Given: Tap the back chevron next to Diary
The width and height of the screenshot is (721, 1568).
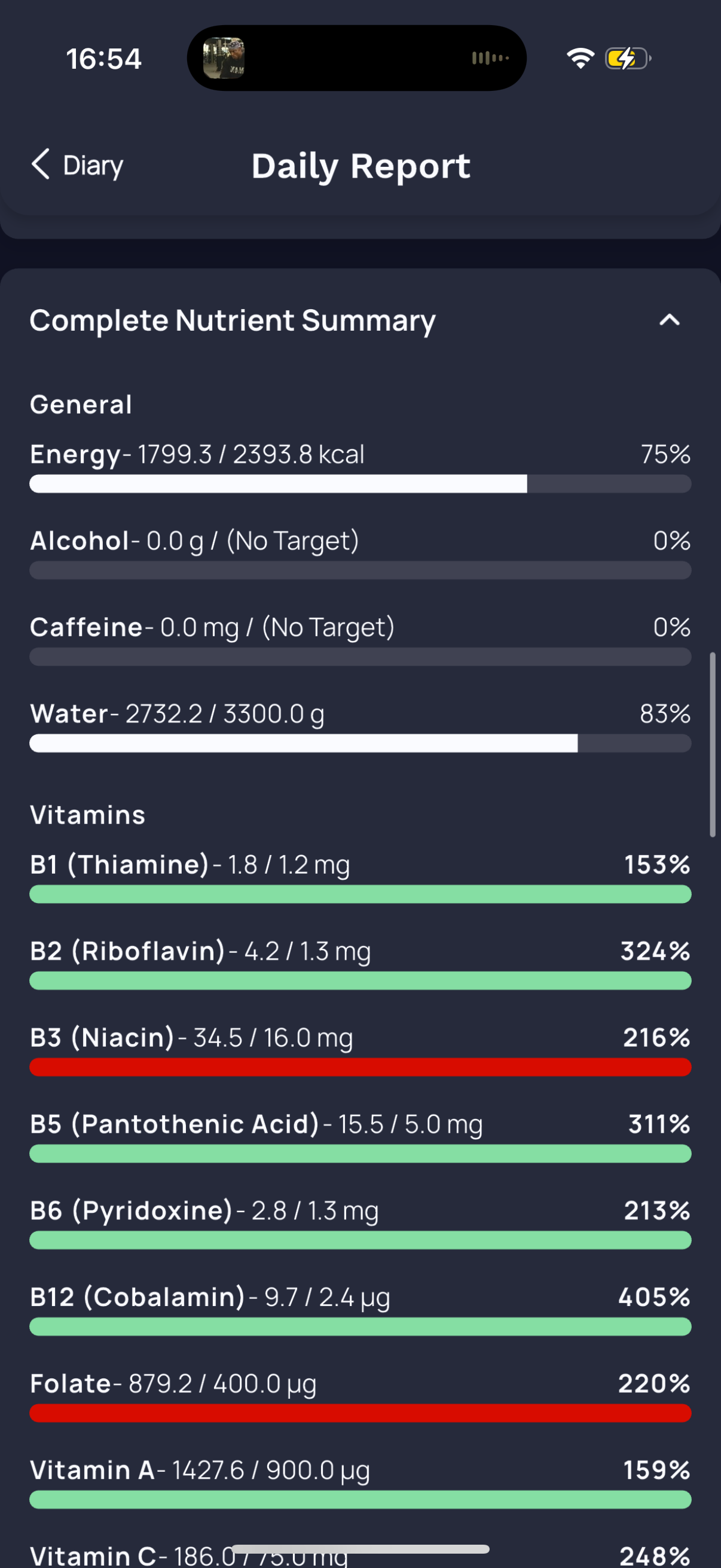Looking at the screenshot, I should tap(41, 164).
